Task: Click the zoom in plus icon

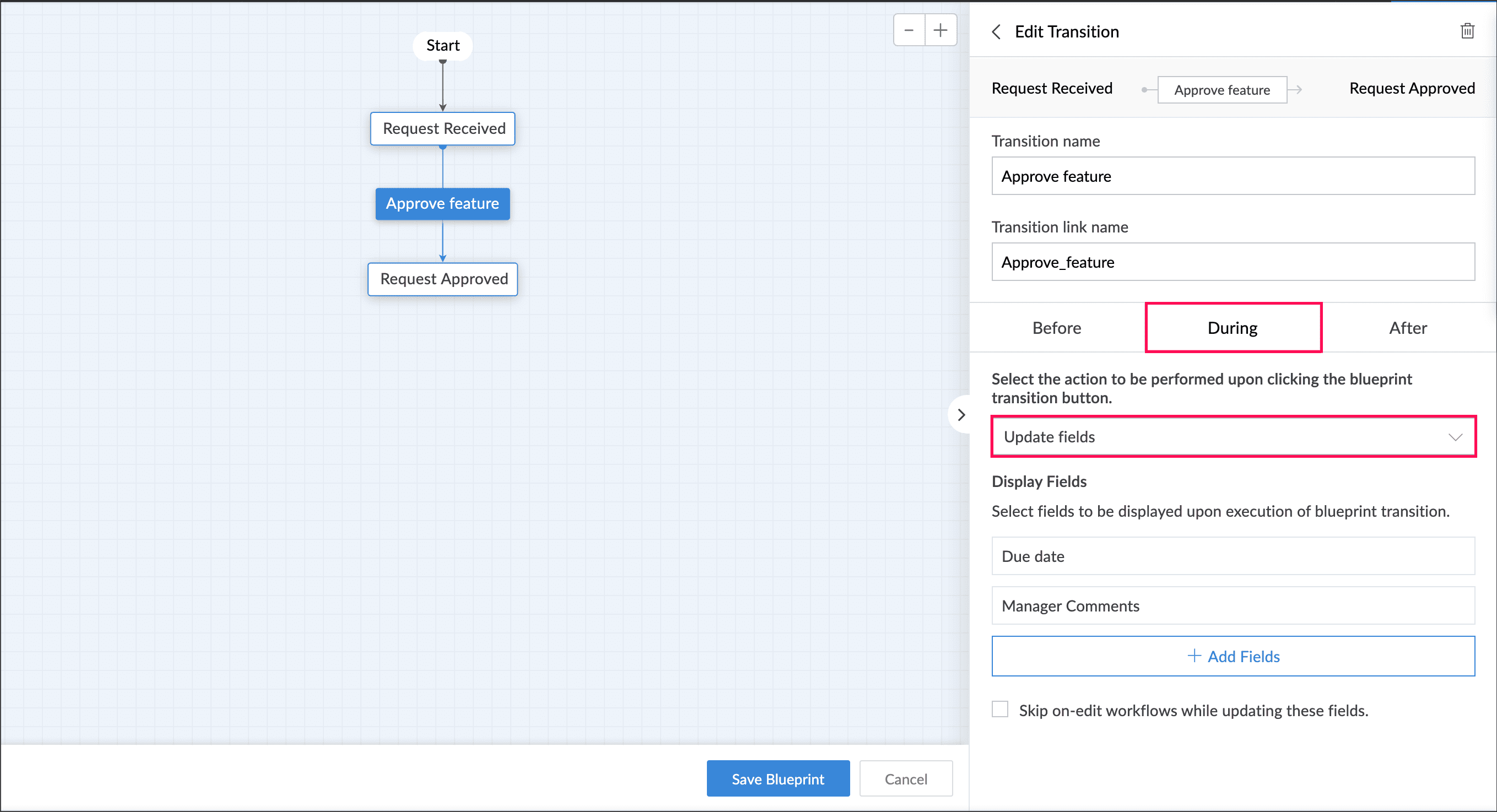Action: click(941, 30)
